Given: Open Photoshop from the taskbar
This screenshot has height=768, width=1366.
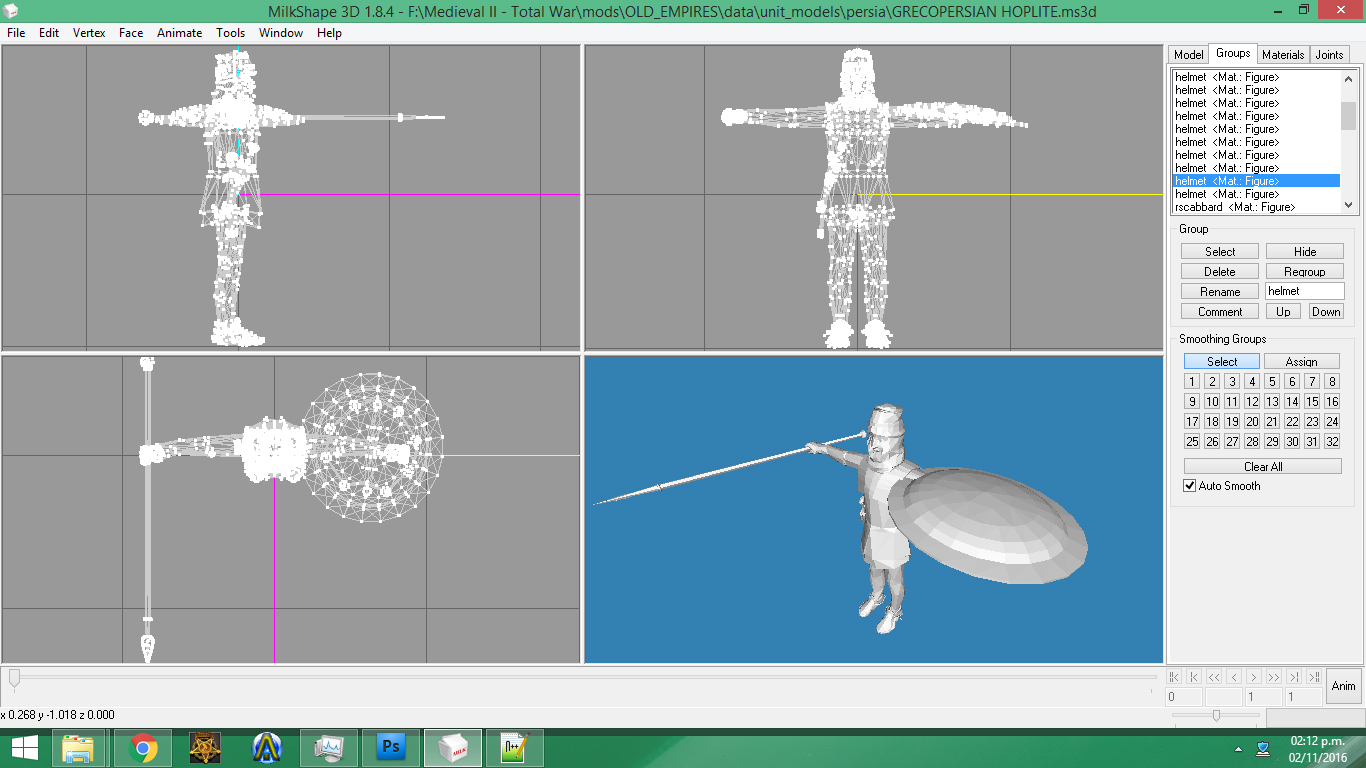Looking at the screenshot, I should tap(391, 747).
